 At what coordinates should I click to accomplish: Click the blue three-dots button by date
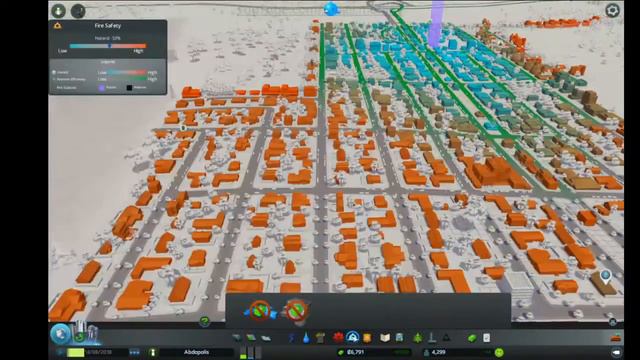pos(134,352)
